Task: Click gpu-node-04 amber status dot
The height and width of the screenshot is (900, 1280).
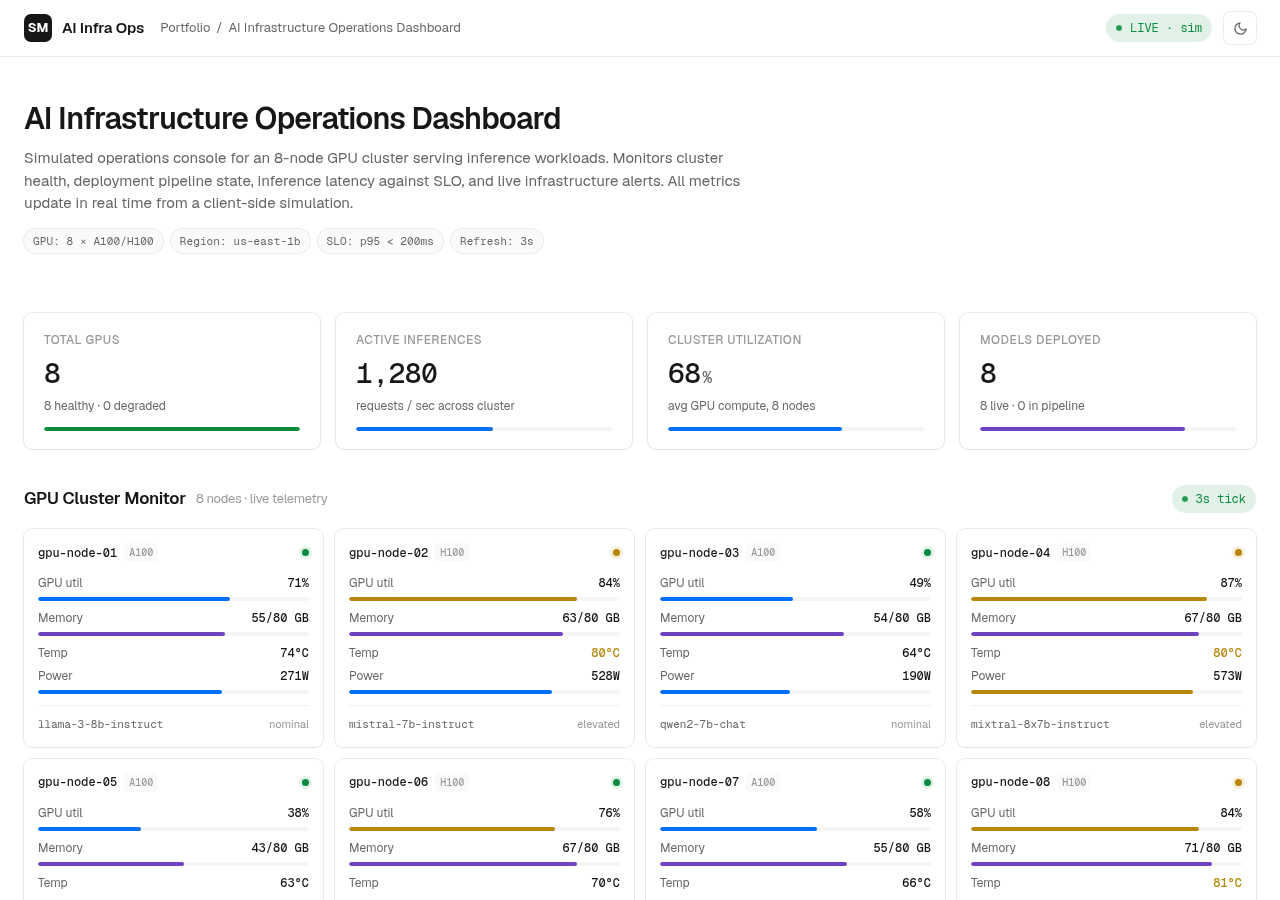Action: (1238, 552)
